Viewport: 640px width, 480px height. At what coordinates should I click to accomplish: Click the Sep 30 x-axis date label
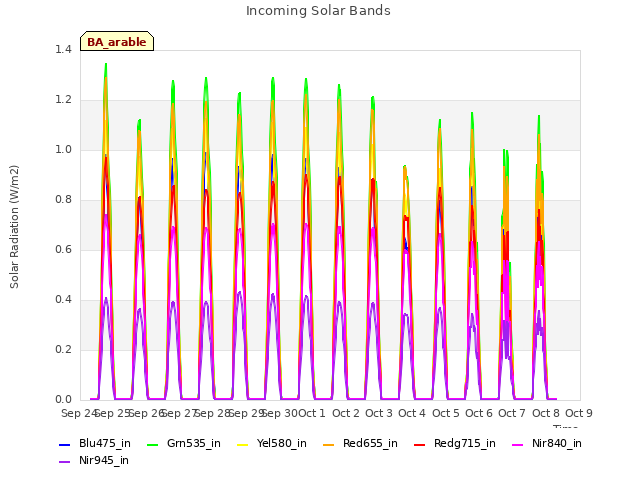[280, 413]
